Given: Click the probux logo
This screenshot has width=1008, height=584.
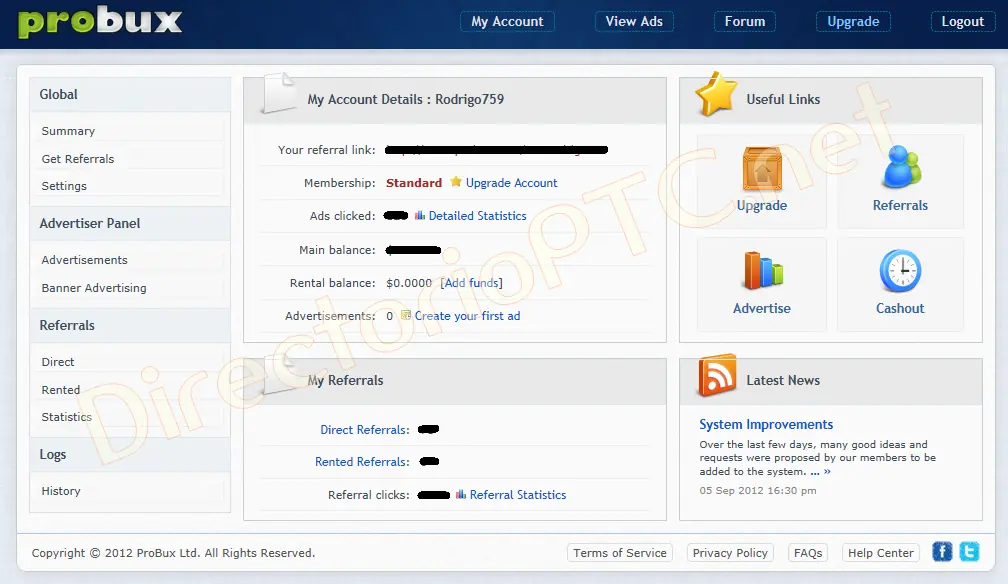Looking at the screenshot, I should click(100, 21).
